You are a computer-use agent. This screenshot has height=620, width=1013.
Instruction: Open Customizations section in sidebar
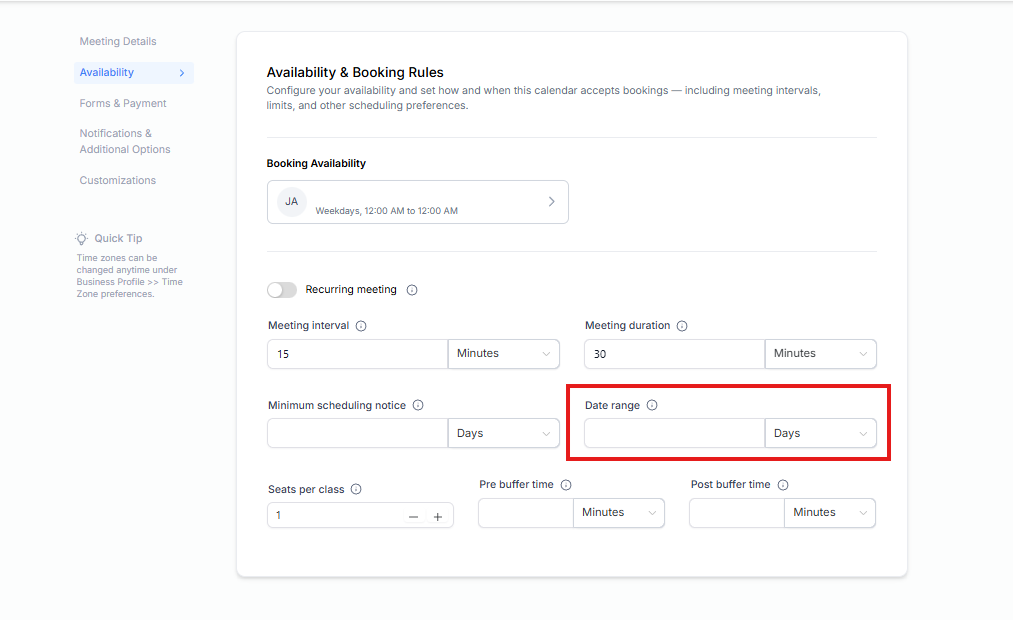118,181
